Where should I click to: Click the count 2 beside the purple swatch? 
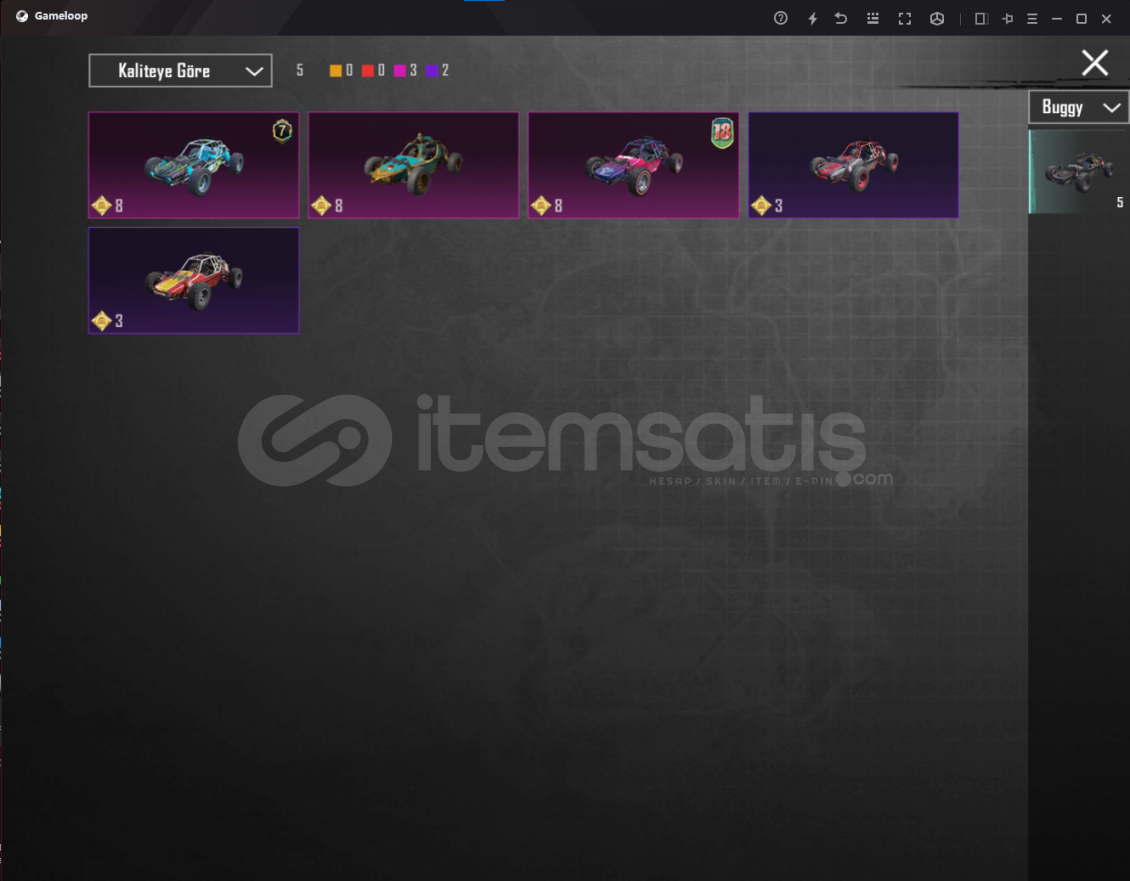tap(445, 71)
